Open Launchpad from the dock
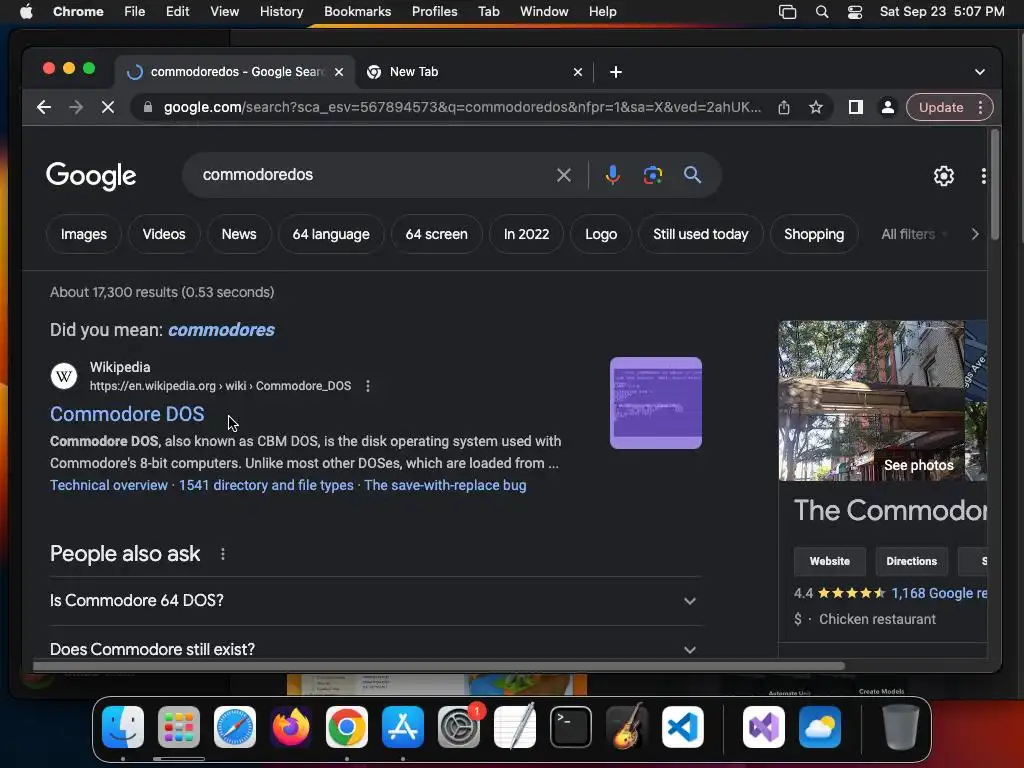The height and width of the screenshot is (768, 1024). pos(179,727)
